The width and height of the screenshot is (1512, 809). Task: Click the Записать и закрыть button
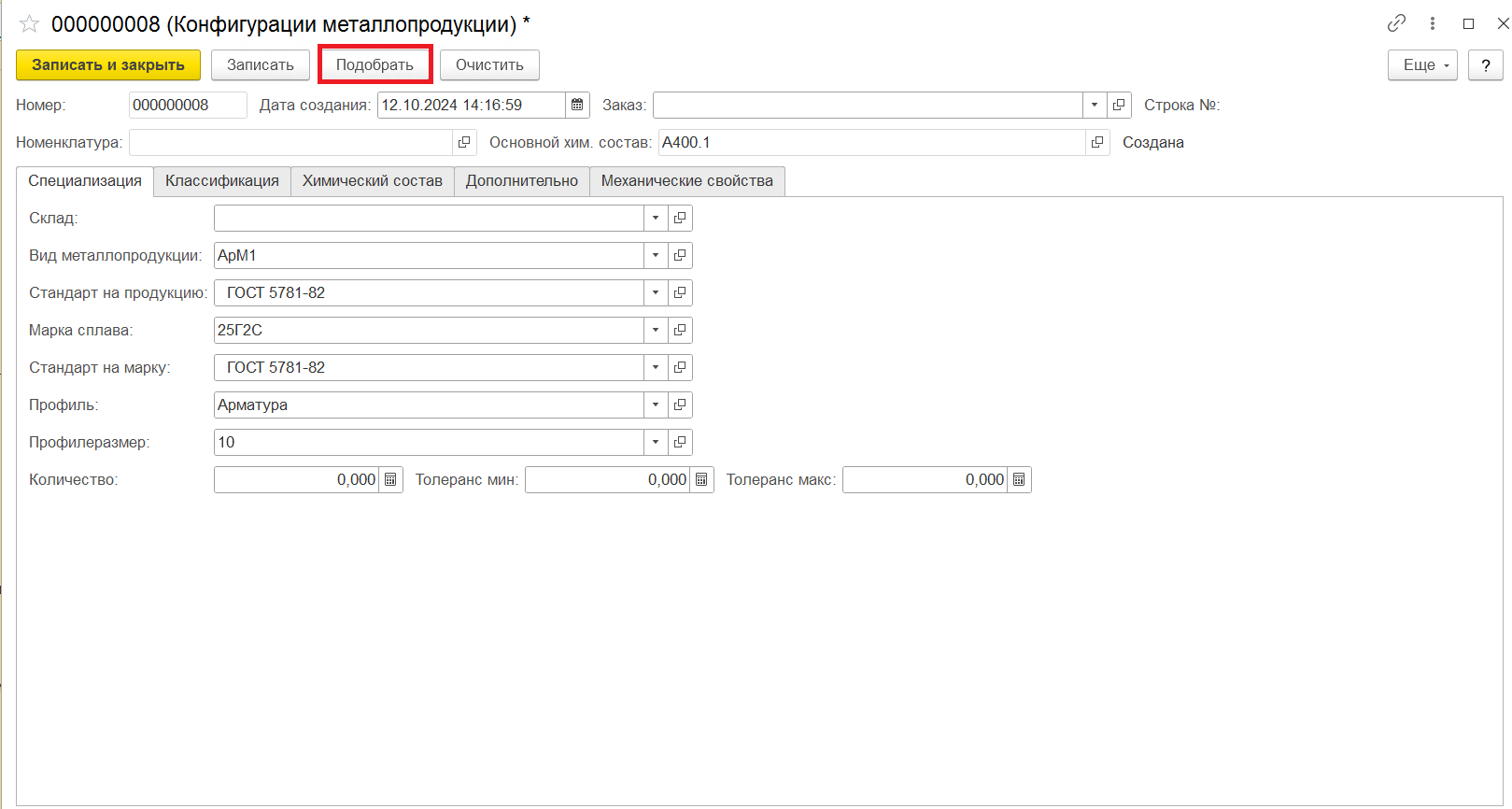(108, 64)
